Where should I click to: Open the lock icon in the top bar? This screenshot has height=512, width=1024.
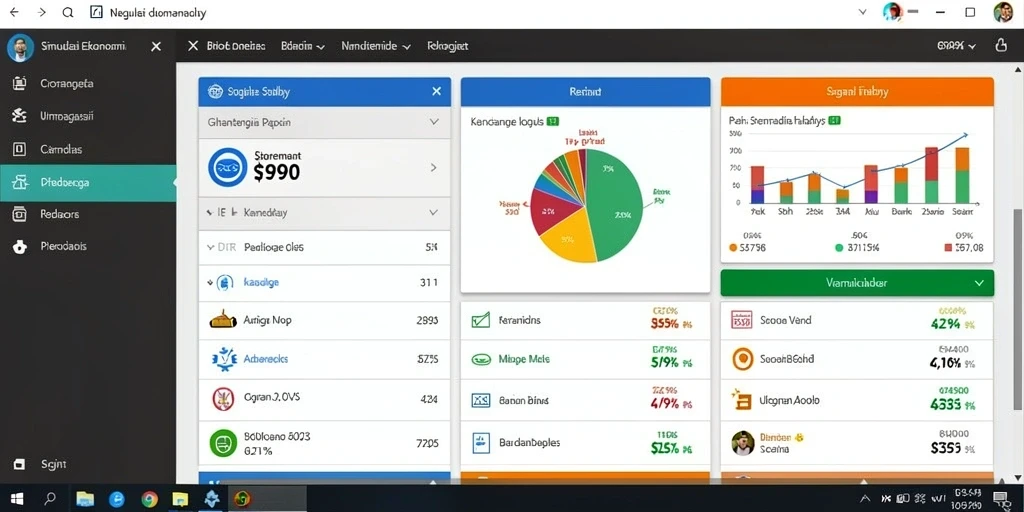tap(1000, 46)
